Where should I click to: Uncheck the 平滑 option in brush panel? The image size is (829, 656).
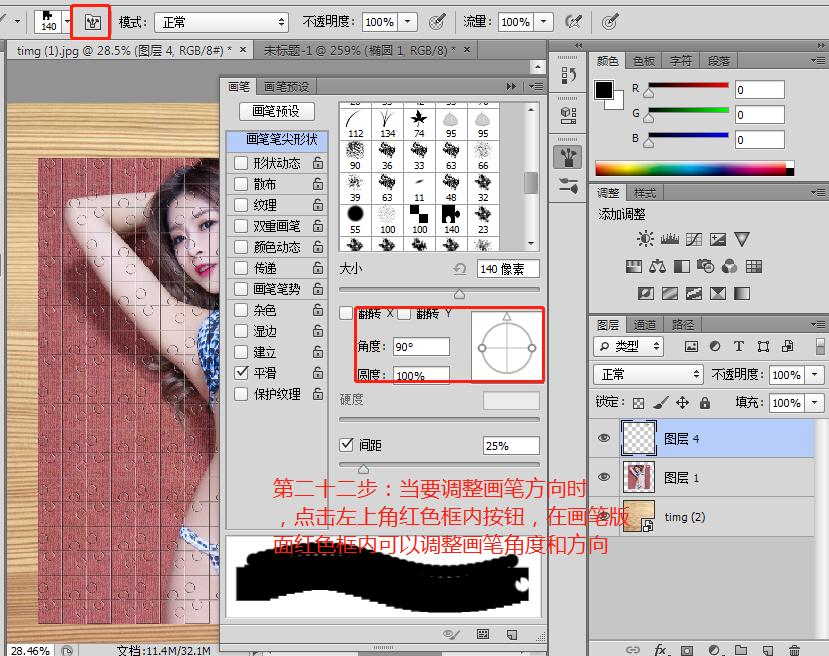[x=239, y=373]
